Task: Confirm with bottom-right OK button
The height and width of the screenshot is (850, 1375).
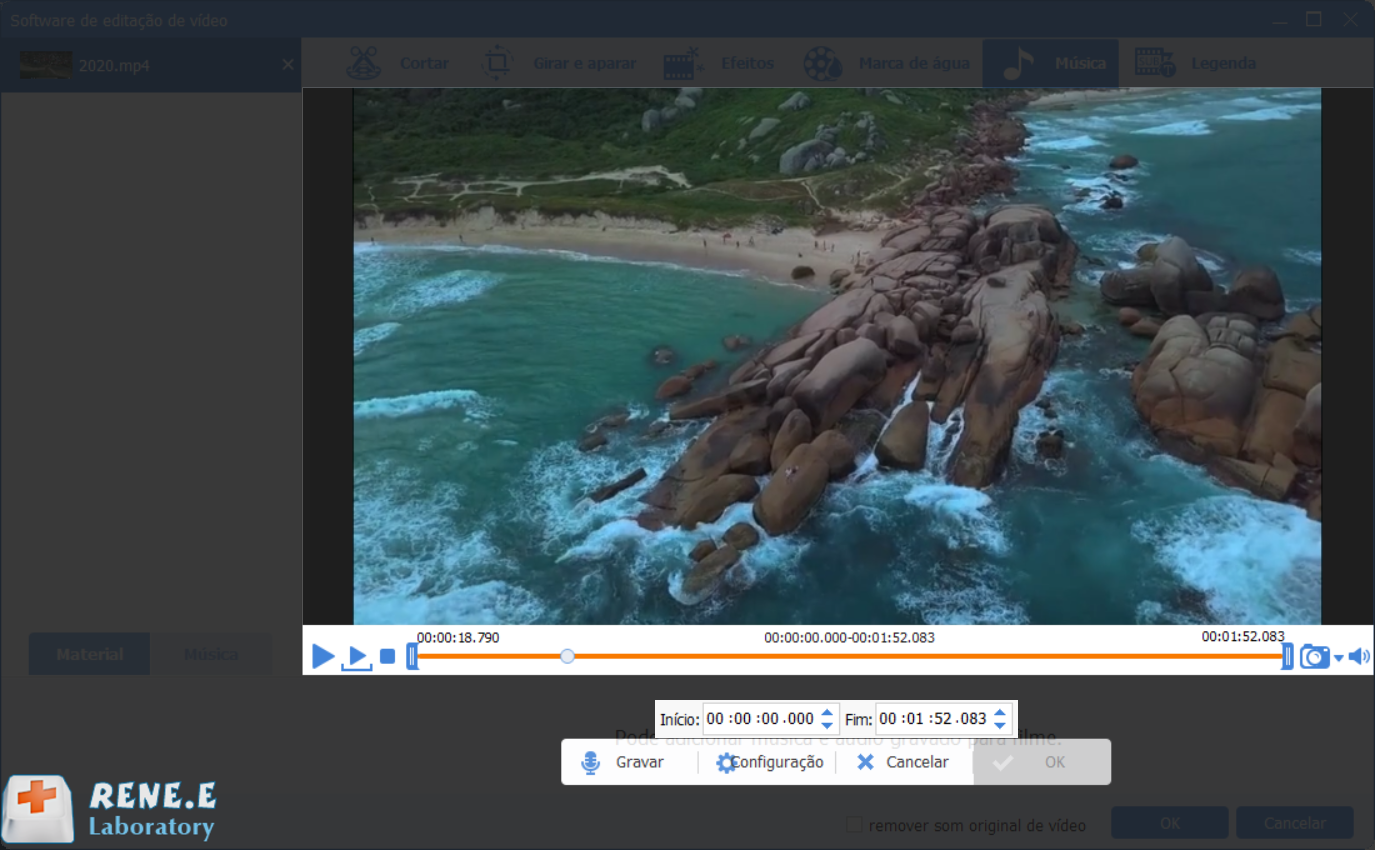Action: (1170, 823)
